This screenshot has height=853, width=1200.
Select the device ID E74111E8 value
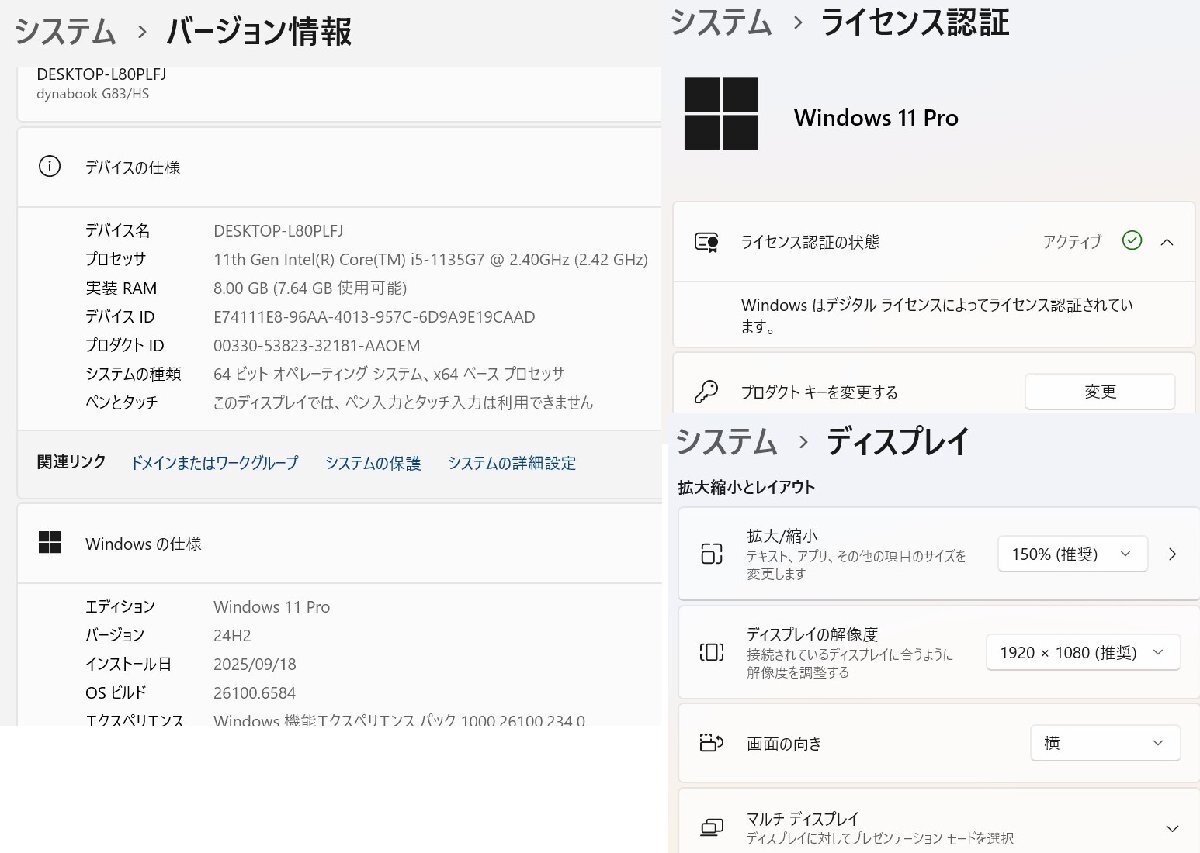tap(374, 317)
